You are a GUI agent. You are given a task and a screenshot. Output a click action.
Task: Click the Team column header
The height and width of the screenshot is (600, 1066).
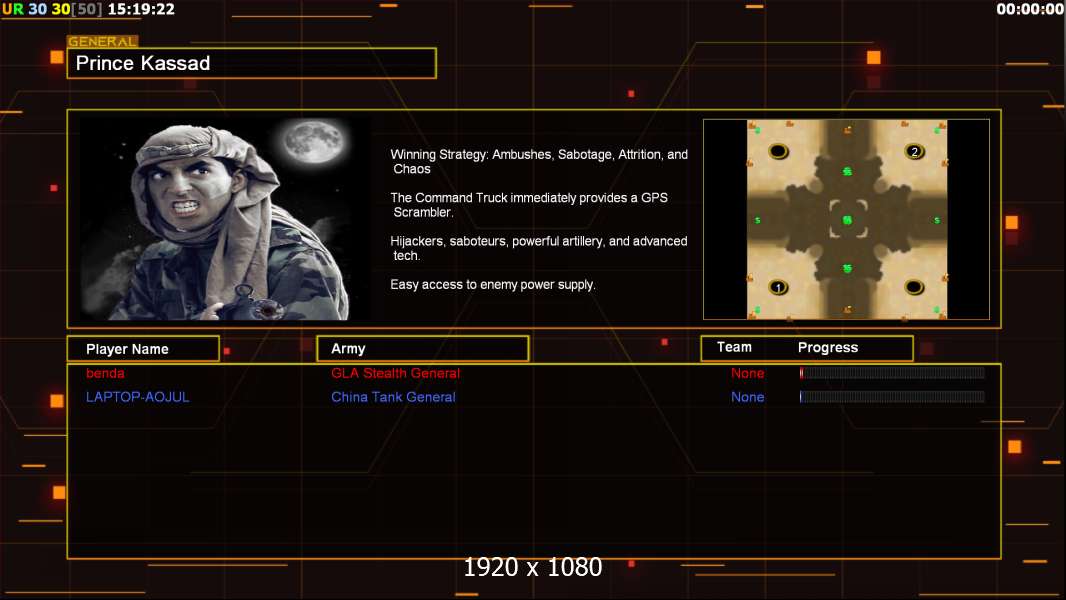click(734, 347)
